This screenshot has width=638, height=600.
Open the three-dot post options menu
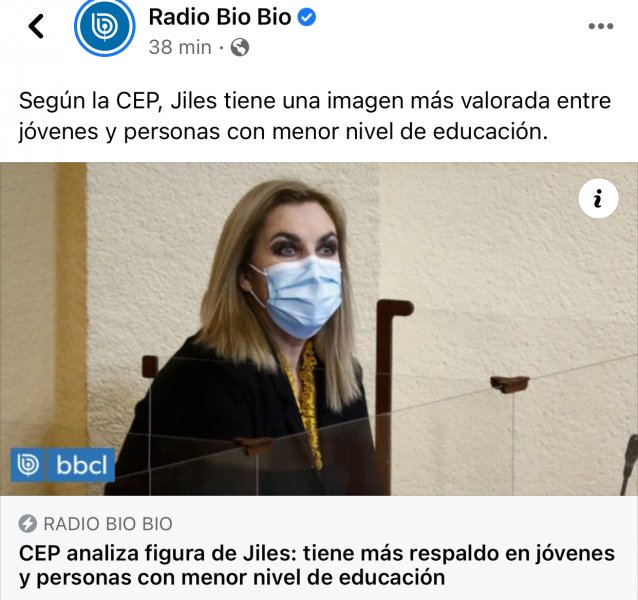[601, 26]
